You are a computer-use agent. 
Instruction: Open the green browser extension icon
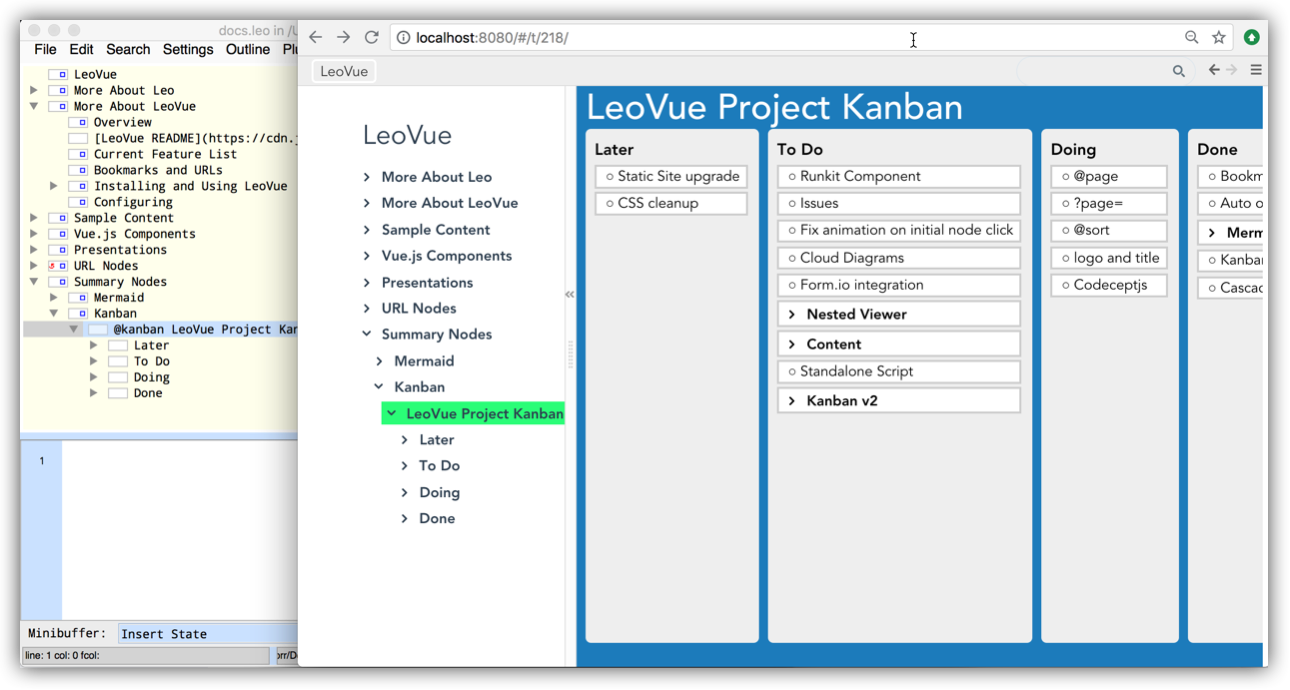(1251, 37)
